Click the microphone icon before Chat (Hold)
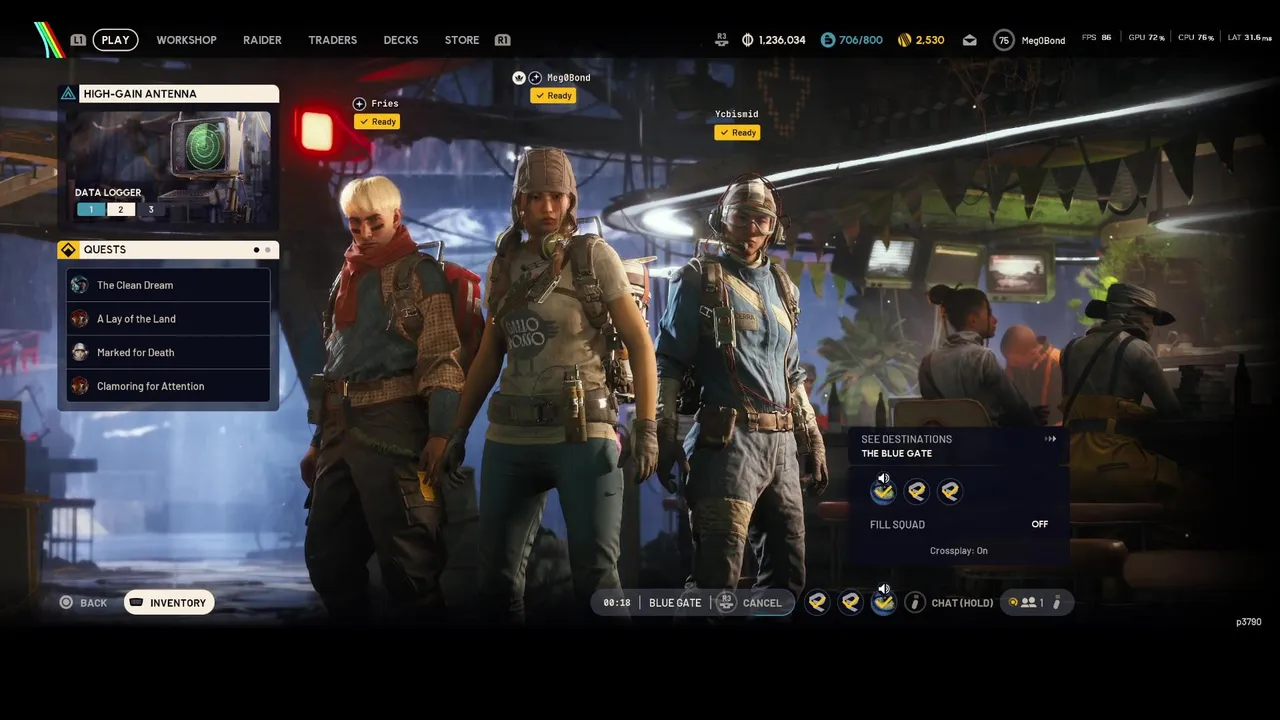 [914, 602]
